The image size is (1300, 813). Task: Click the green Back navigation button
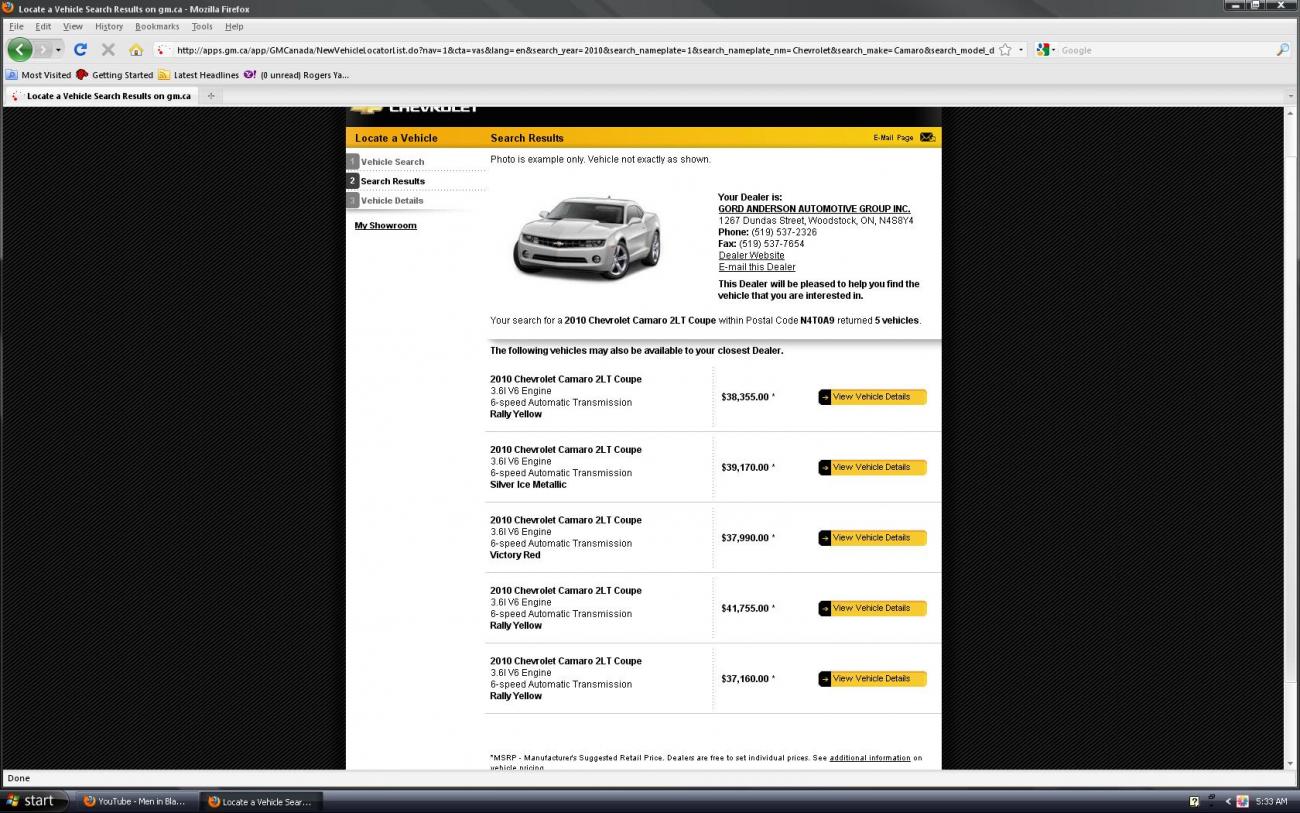pos(20,49)
